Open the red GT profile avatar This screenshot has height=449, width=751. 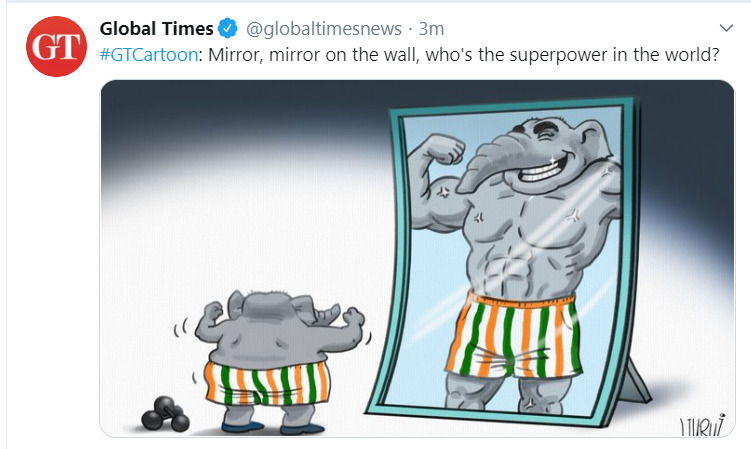[57, 46]
